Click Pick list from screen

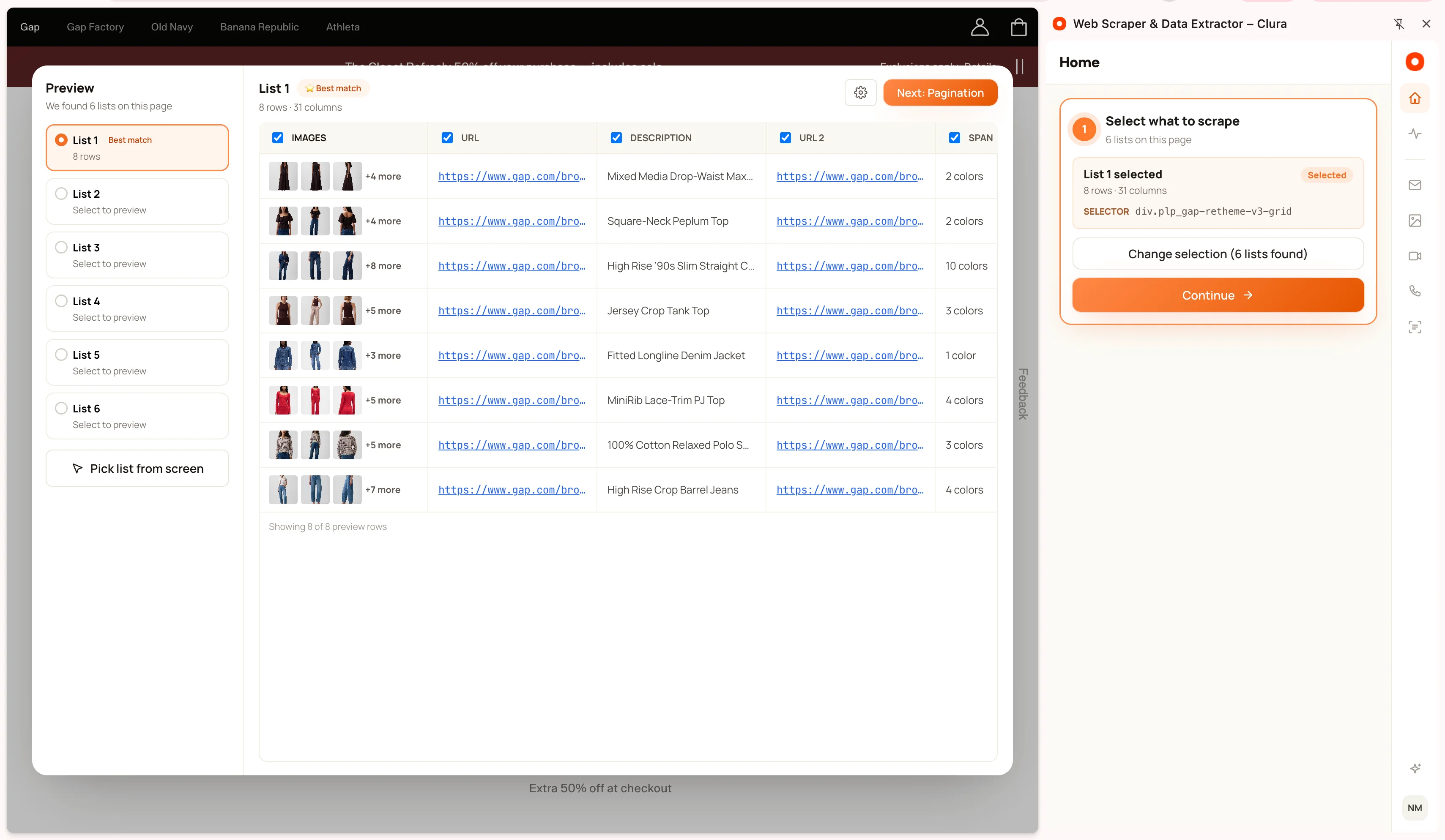[138, 469]
